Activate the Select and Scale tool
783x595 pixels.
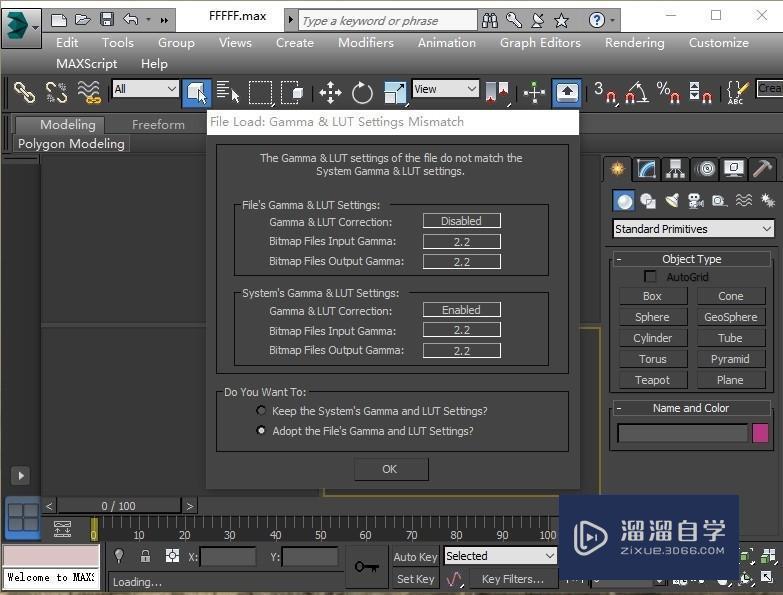(x=395, y=93)
